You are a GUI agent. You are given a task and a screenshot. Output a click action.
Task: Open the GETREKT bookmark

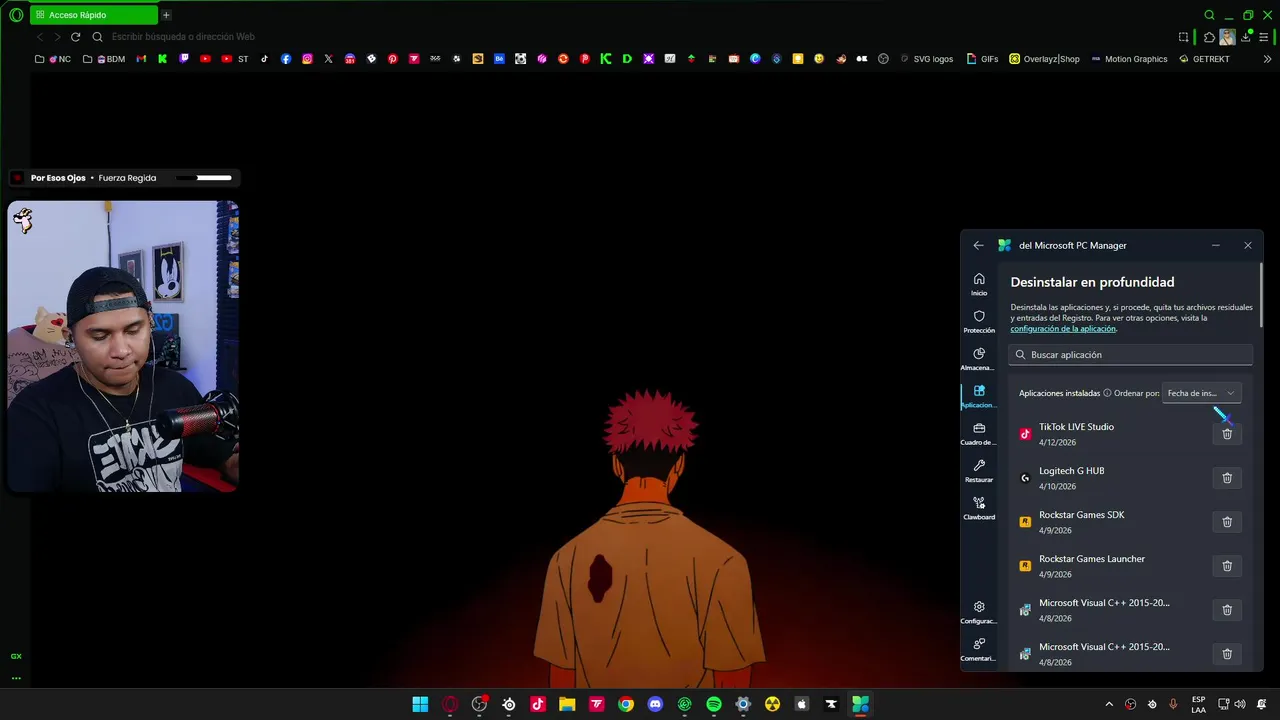point(1204,59)
